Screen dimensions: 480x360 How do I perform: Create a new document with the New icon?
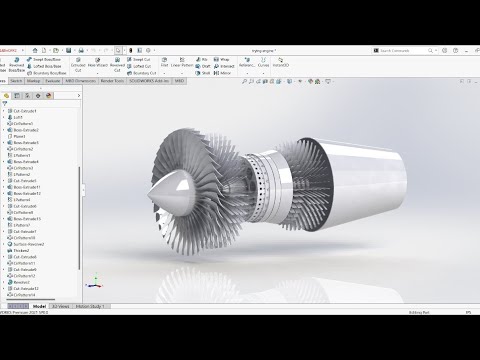point(44,50)
